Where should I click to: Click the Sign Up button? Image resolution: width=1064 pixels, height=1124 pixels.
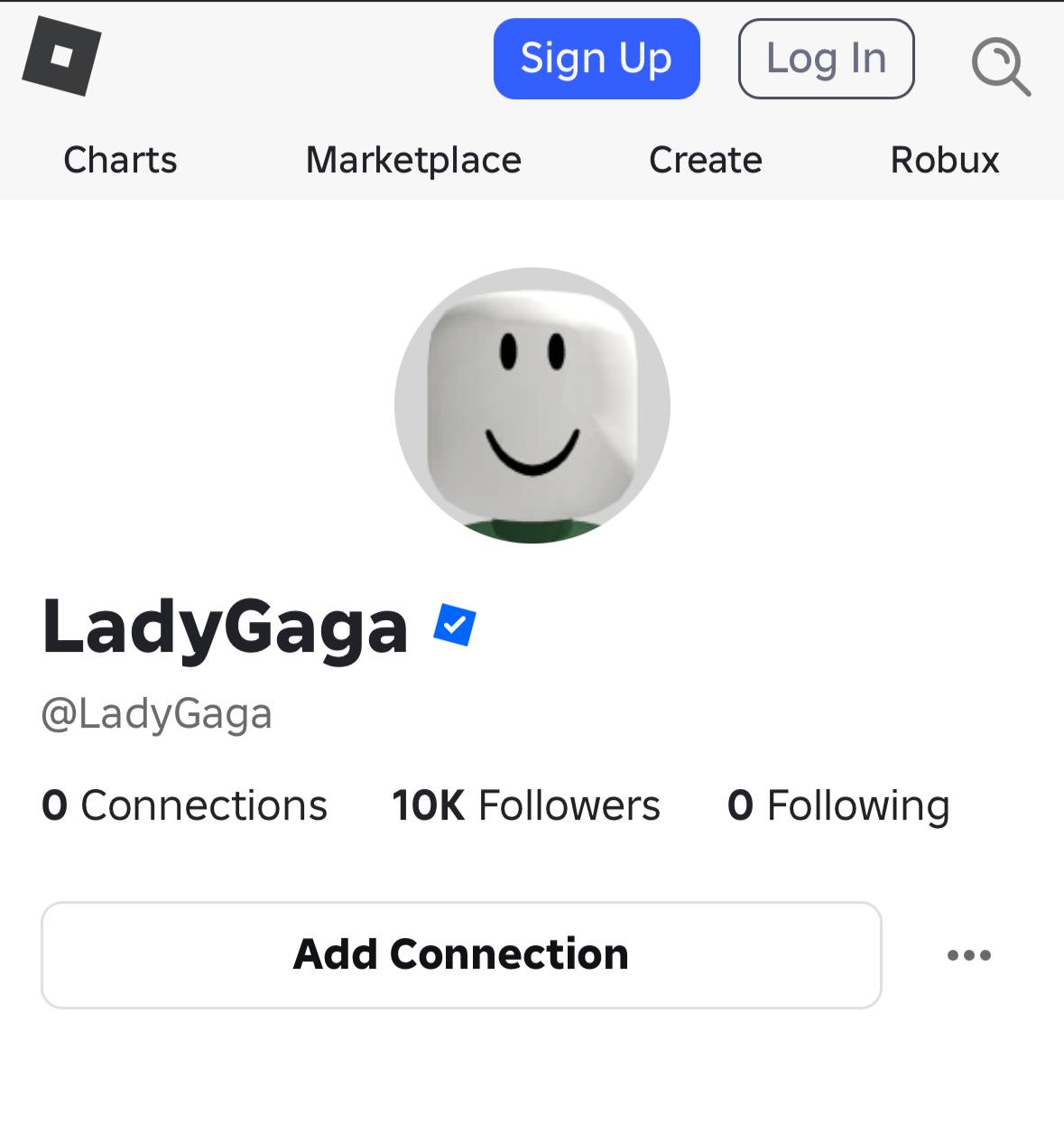pyautogui.click(x=597, y=59)
